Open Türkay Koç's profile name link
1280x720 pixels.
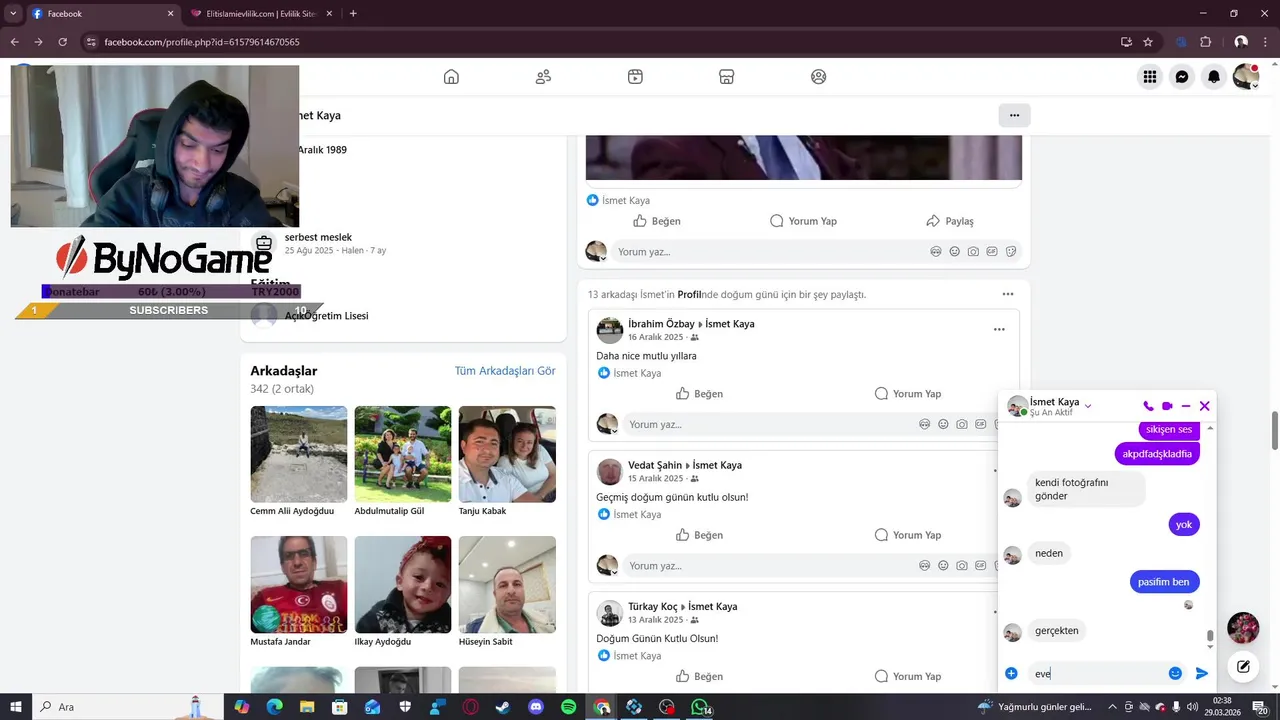tap(653, 606)
